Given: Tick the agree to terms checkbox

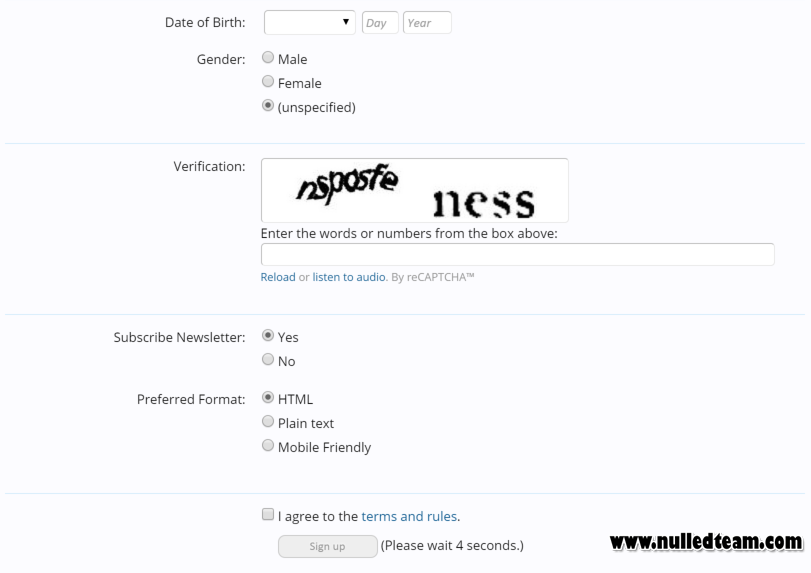Looking at the screenshot, I should pyautogui.click(x=267, y=514).
